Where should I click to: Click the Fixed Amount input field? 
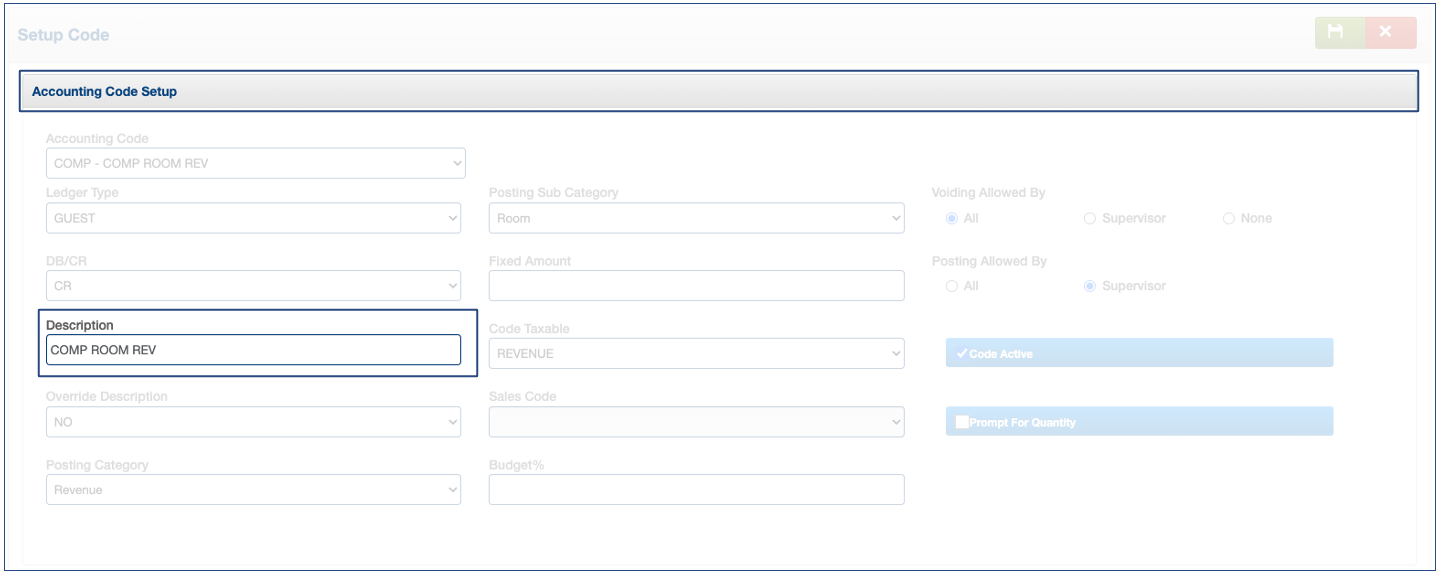point(696,286)
